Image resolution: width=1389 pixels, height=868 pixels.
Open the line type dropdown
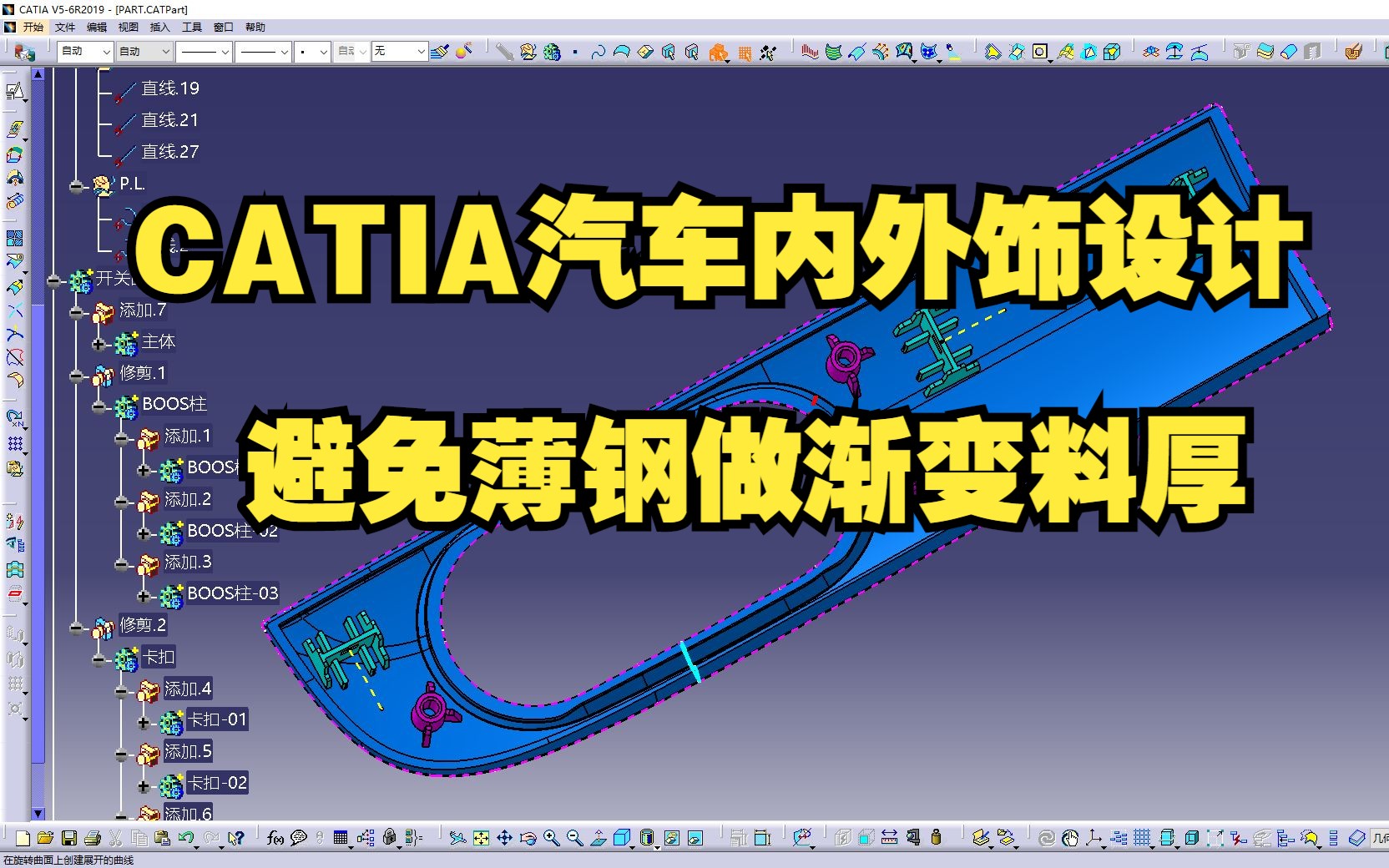point(263,52)
